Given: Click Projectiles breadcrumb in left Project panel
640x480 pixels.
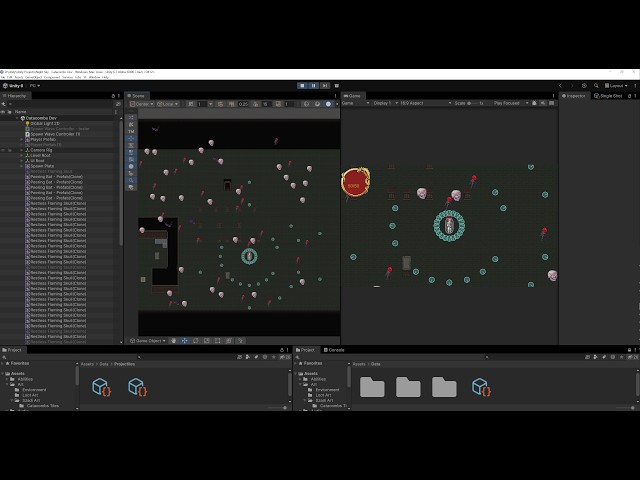Looking at the screenshot, I should (x=124, y=364).
